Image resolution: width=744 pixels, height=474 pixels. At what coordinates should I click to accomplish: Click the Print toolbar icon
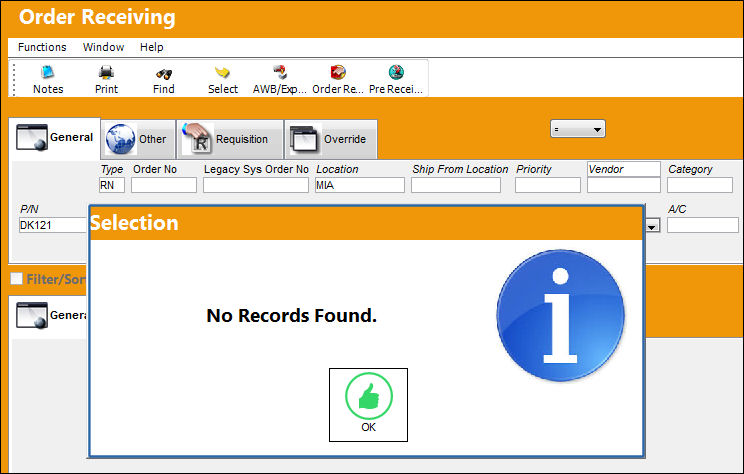tap(106, 79)
